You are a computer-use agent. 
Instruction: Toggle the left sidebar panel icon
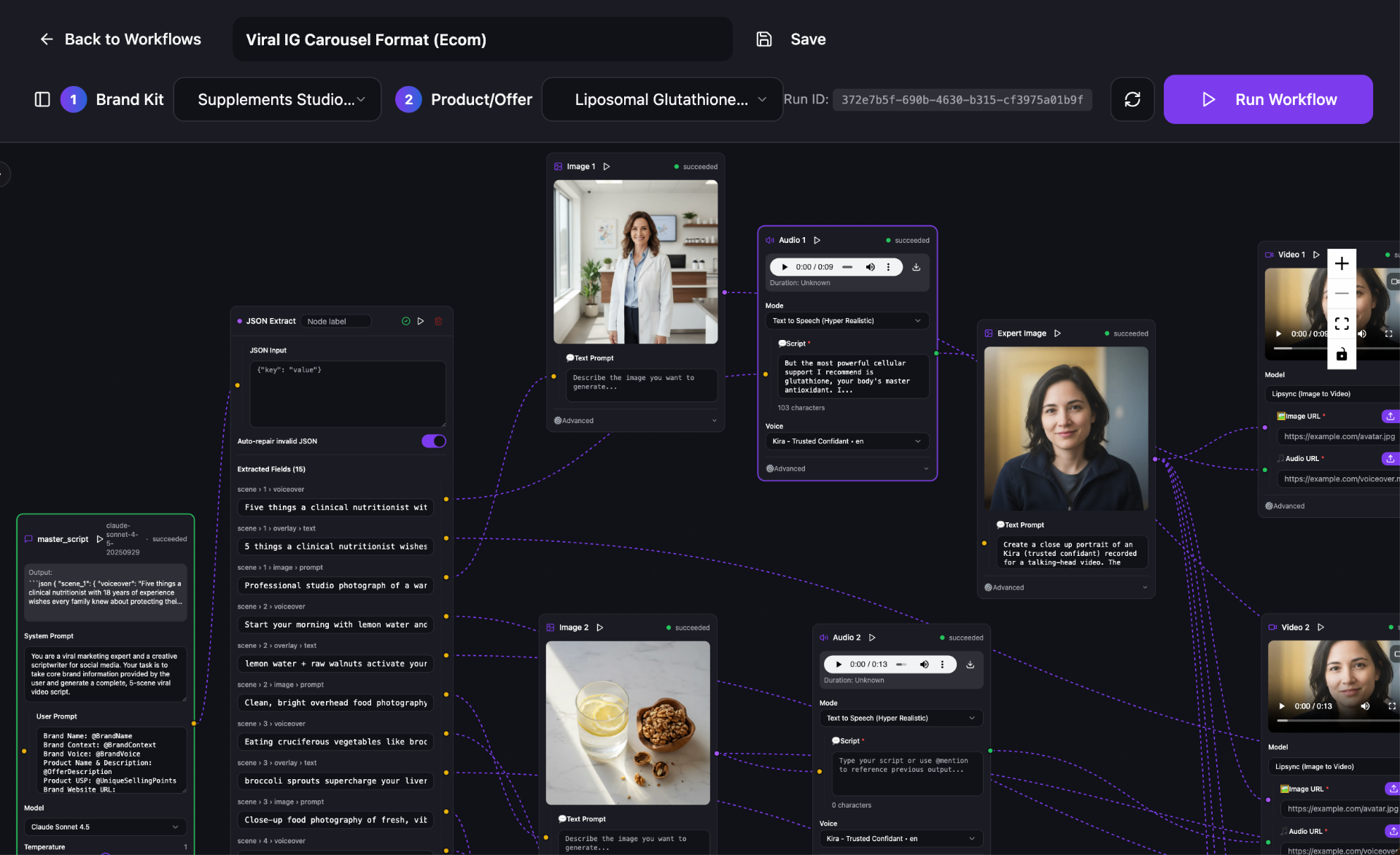42,99
